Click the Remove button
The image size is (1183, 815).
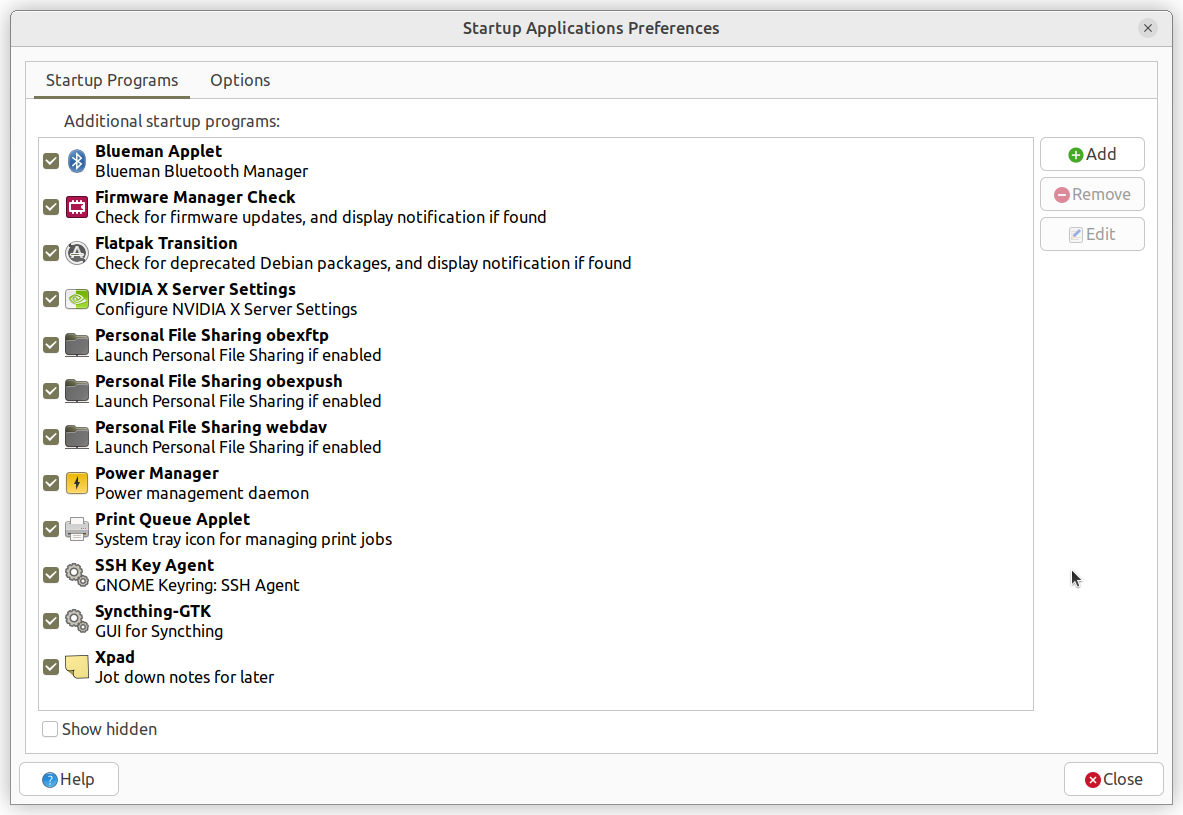[x=1092, y=194]
